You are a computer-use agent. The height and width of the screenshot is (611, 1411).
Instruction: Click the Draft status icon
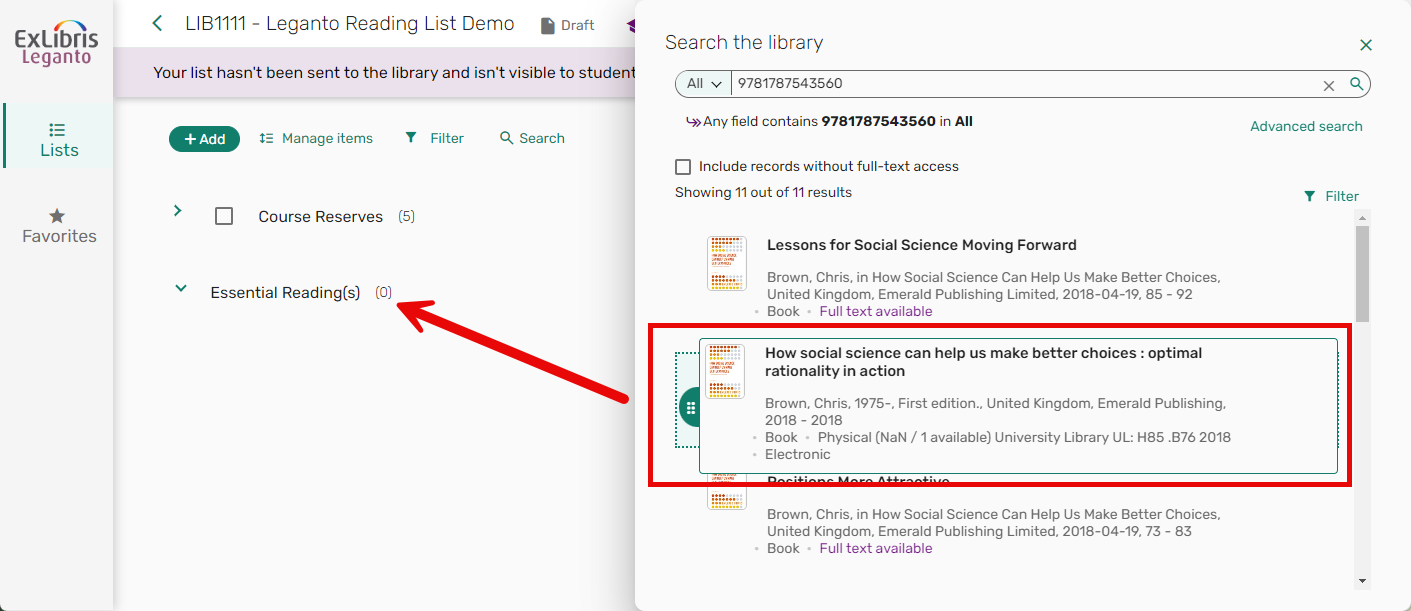pyautogui.click(x=548, y=25)
